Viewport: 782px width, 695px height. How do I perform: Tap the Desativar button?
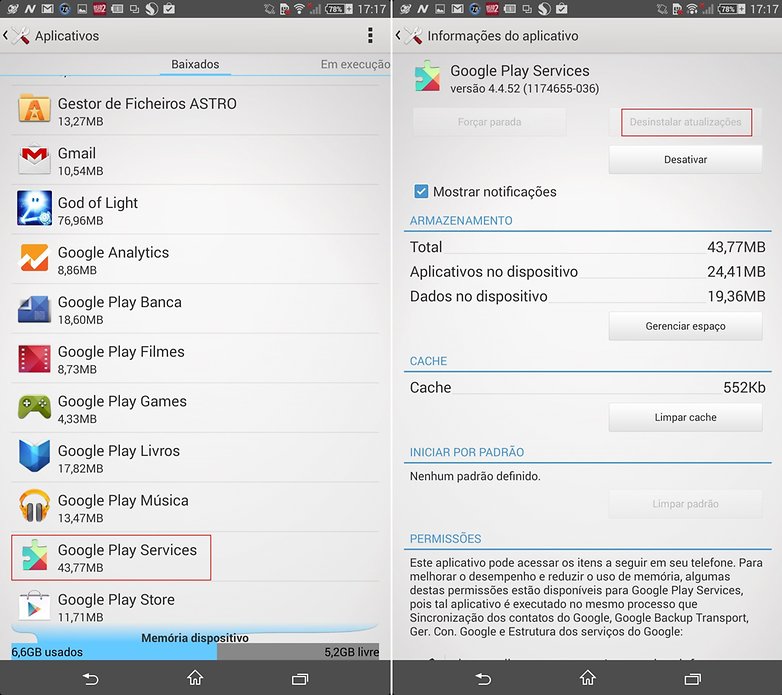[x=685, y=160]
